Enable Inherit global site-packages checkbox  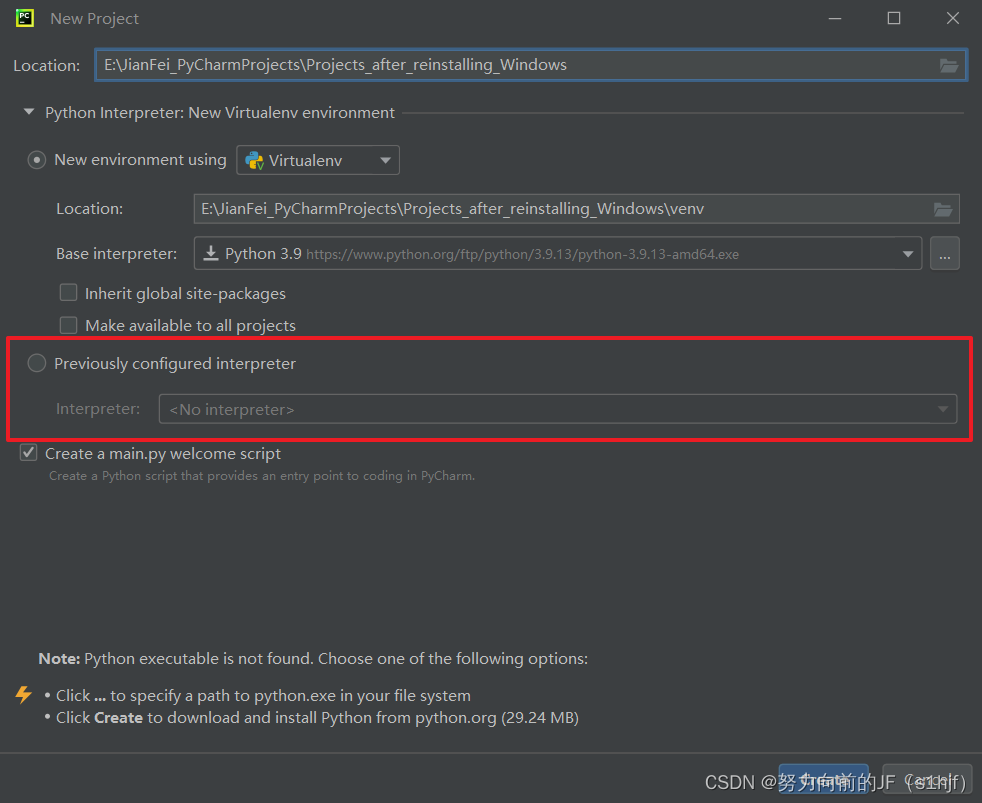point(68,293)
